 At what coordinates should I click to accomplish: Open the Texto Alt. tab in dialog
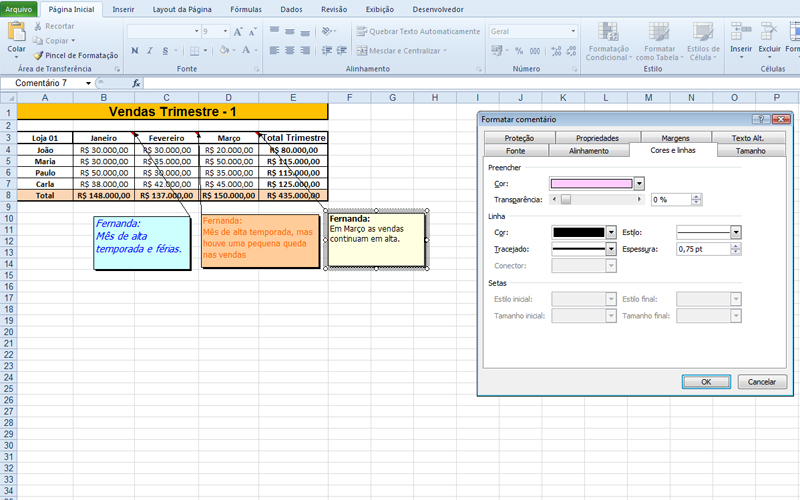(748, 138)
